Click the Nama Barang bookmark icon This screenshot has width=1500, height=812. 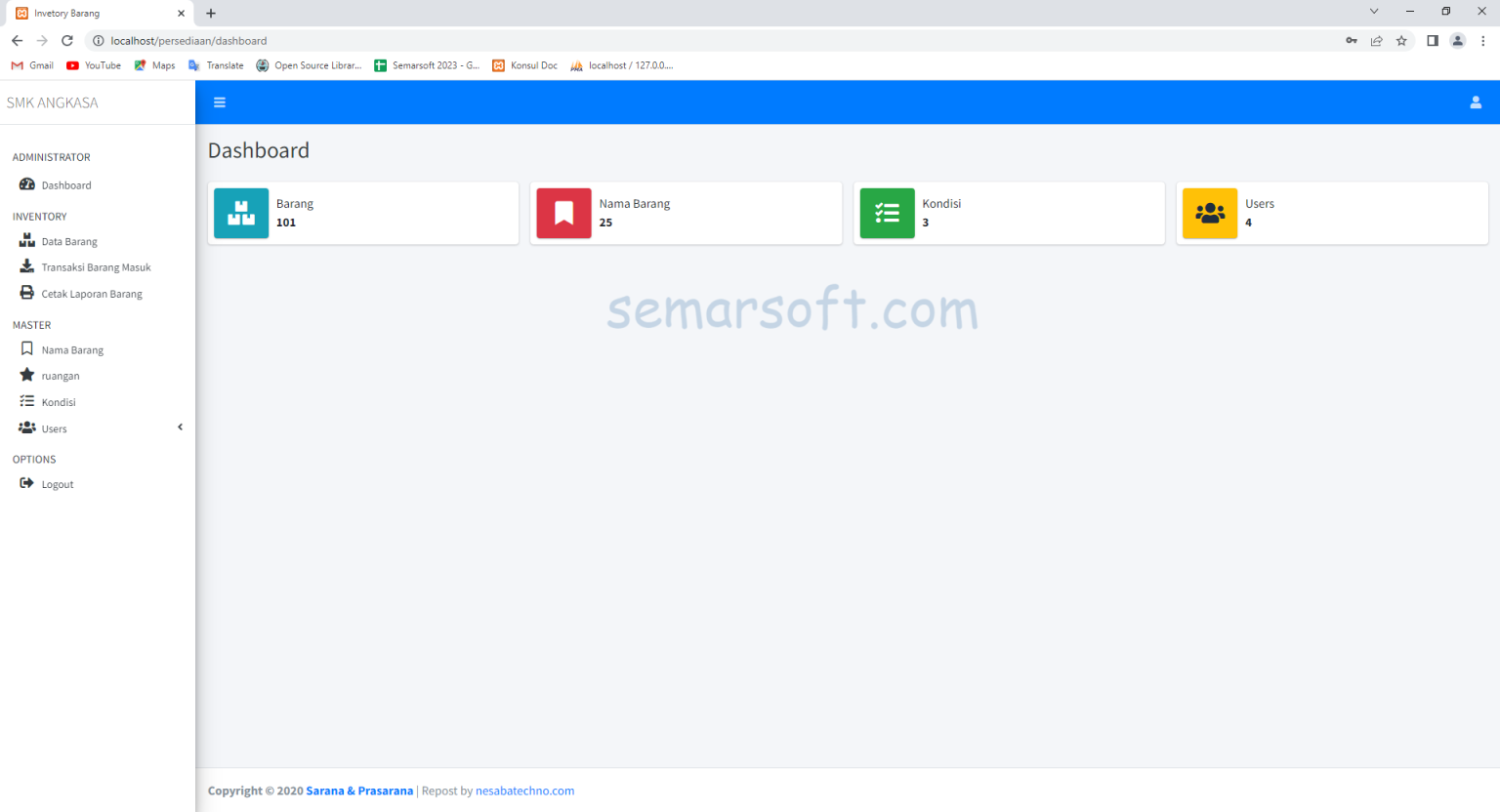(26, 348)
